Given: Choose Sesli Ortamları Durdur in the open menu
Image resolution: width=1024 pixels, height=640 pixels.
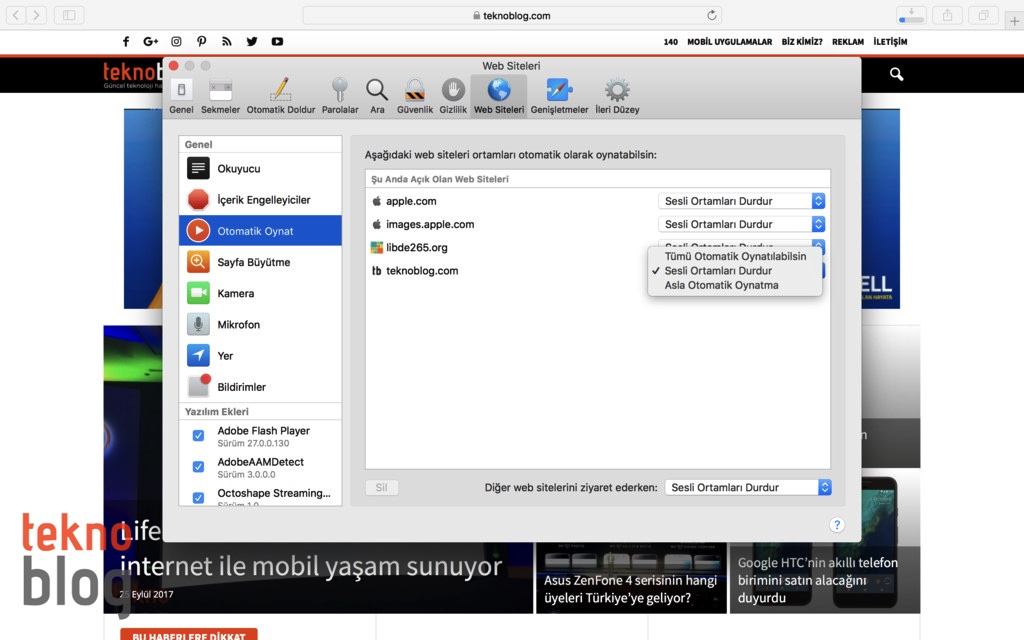Looking at the screenshot, I should 735,270.
